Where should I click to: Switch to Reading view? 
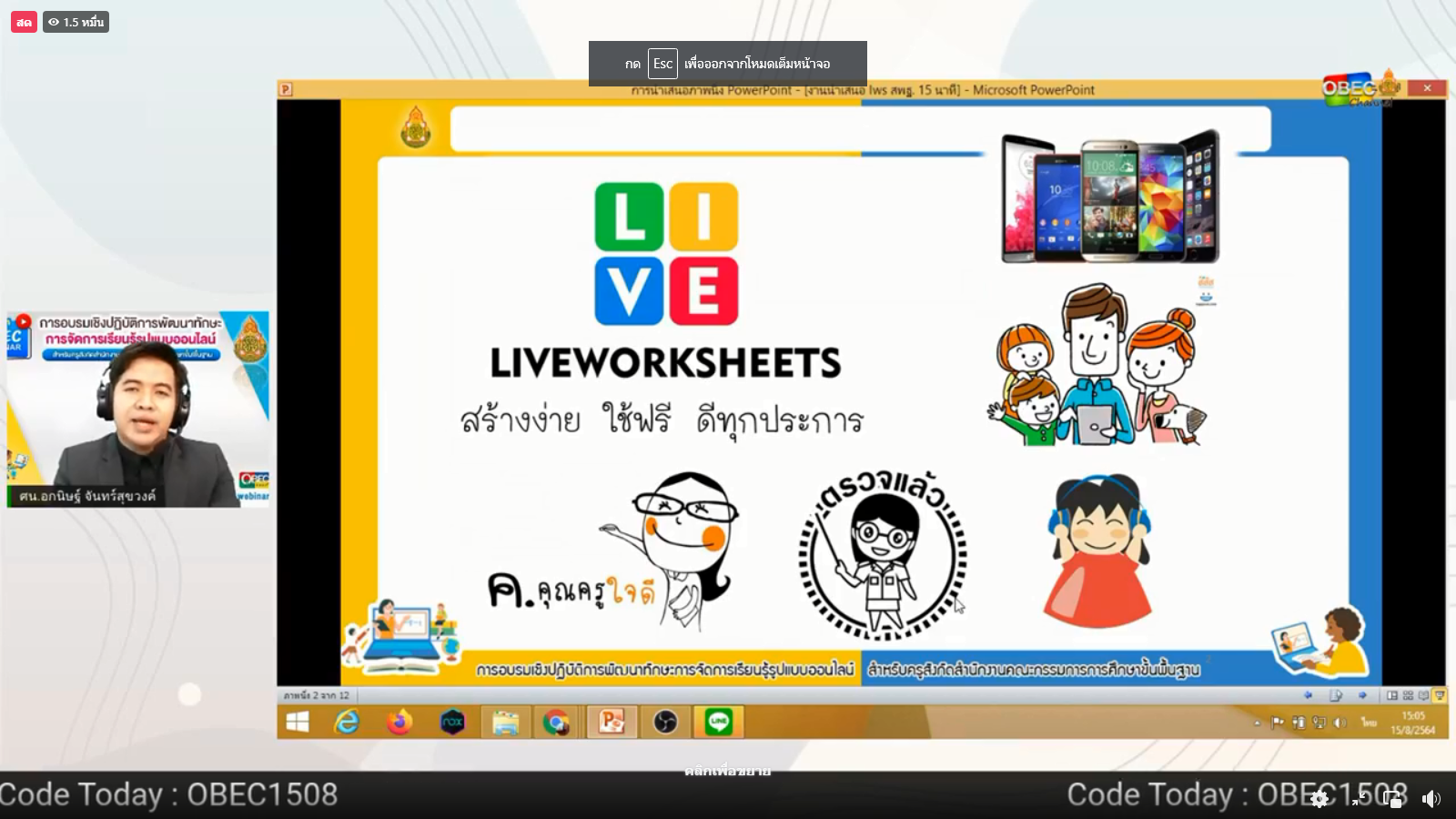click(1423, 695)
